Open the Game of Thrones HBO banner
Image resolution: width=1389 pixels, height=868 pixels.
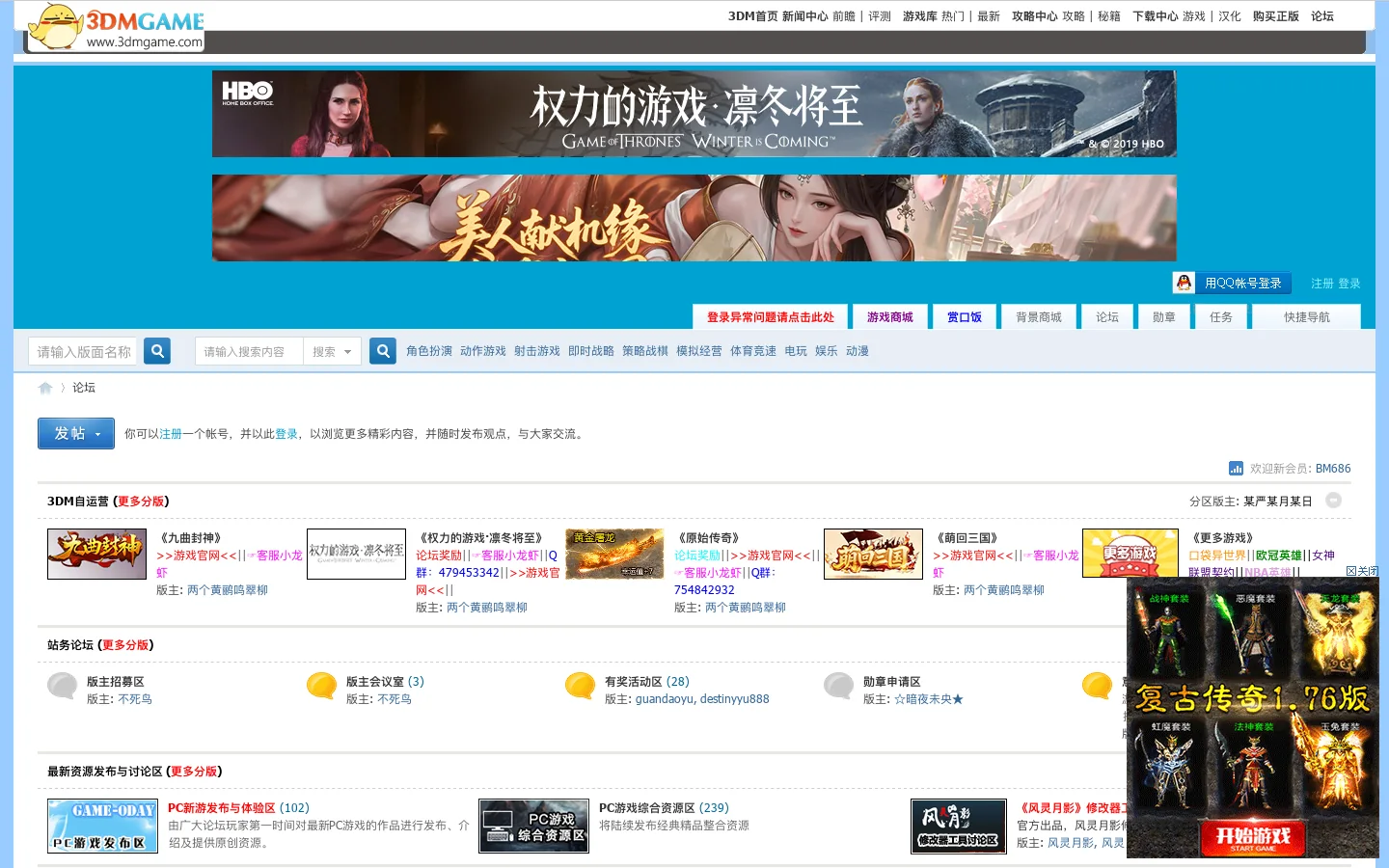pyautogui.click(x=694, y=114)
